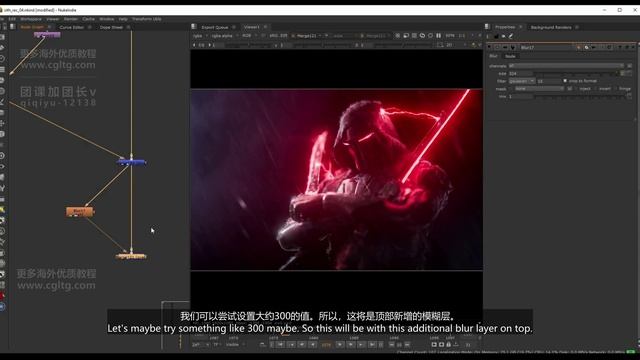This screenshot has height=360, width=640.
Task: Click the pause icon in Viewer toolbar
Action: [x=438, y=36]
